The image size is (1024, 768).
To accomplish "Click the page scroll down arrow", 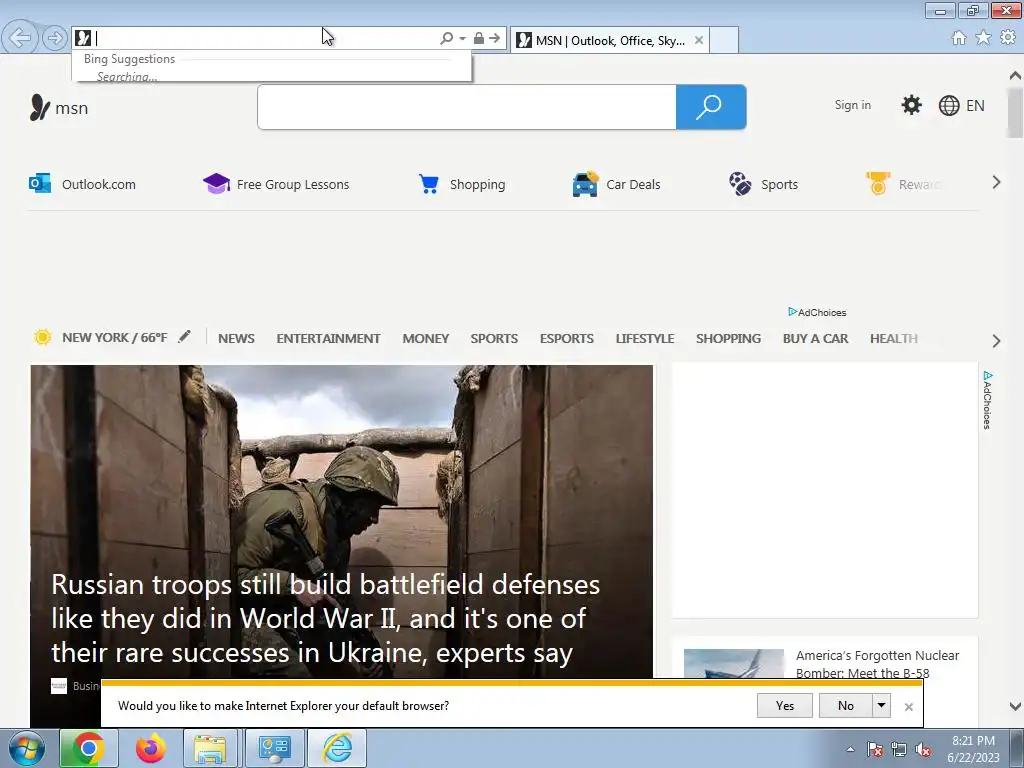I will point(1015,706).
